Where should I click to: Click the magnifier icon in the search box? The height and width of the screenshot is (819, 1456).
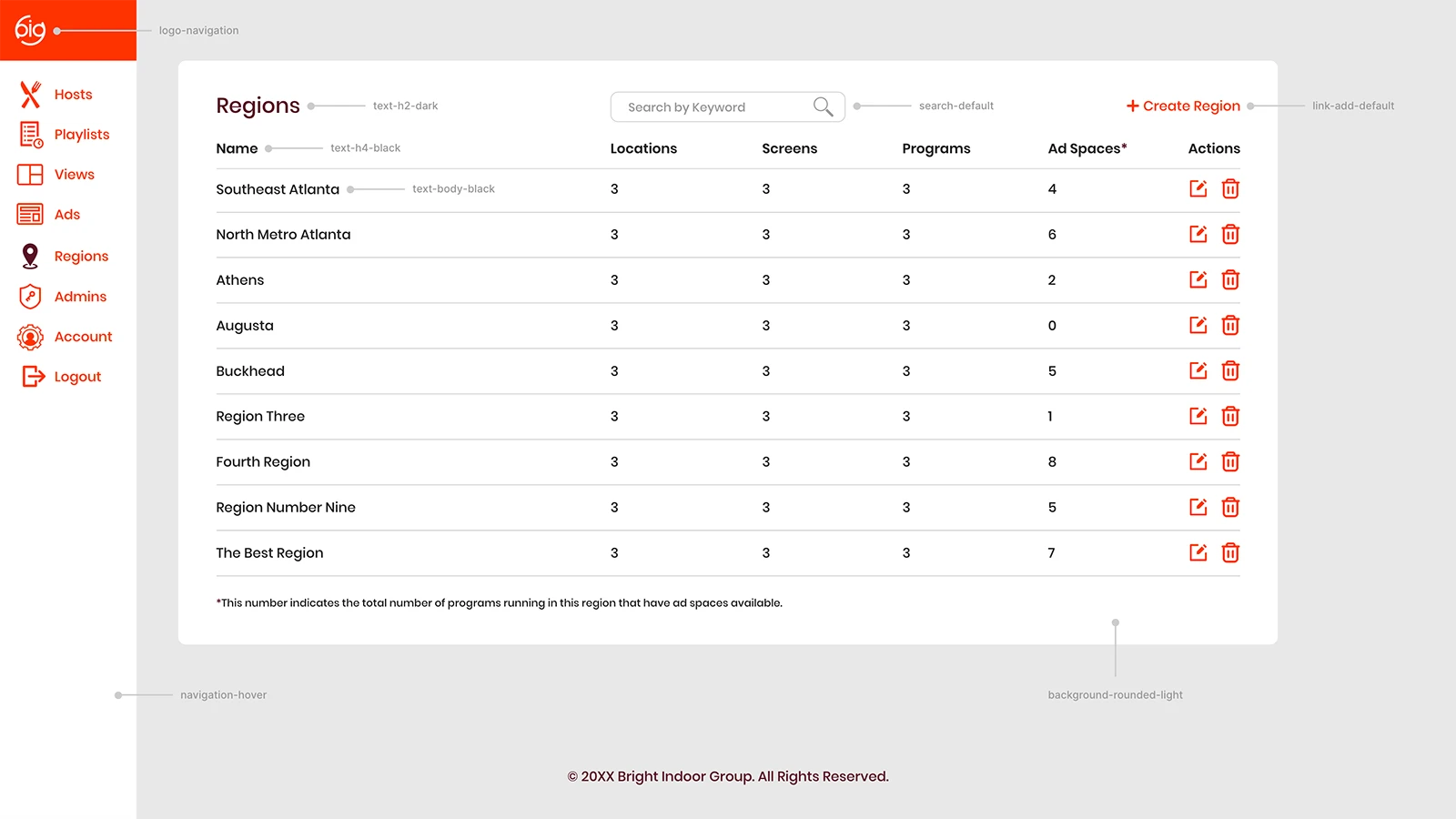coord(823,106)
